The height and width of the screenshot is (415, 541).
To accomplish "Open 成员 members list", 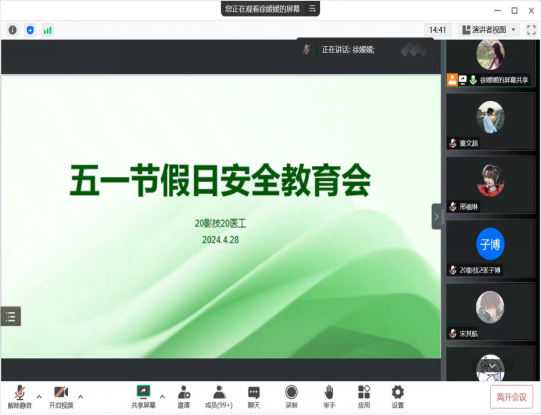I will point(219,397).
